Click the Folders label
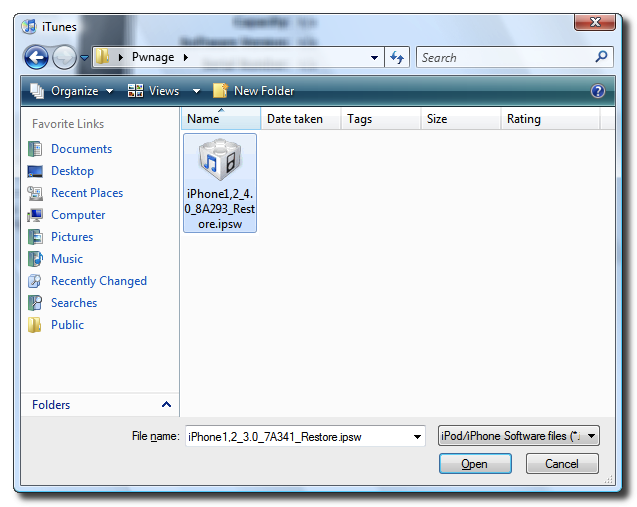This screenshot has width=637, height=507. (x=51, y=405)
